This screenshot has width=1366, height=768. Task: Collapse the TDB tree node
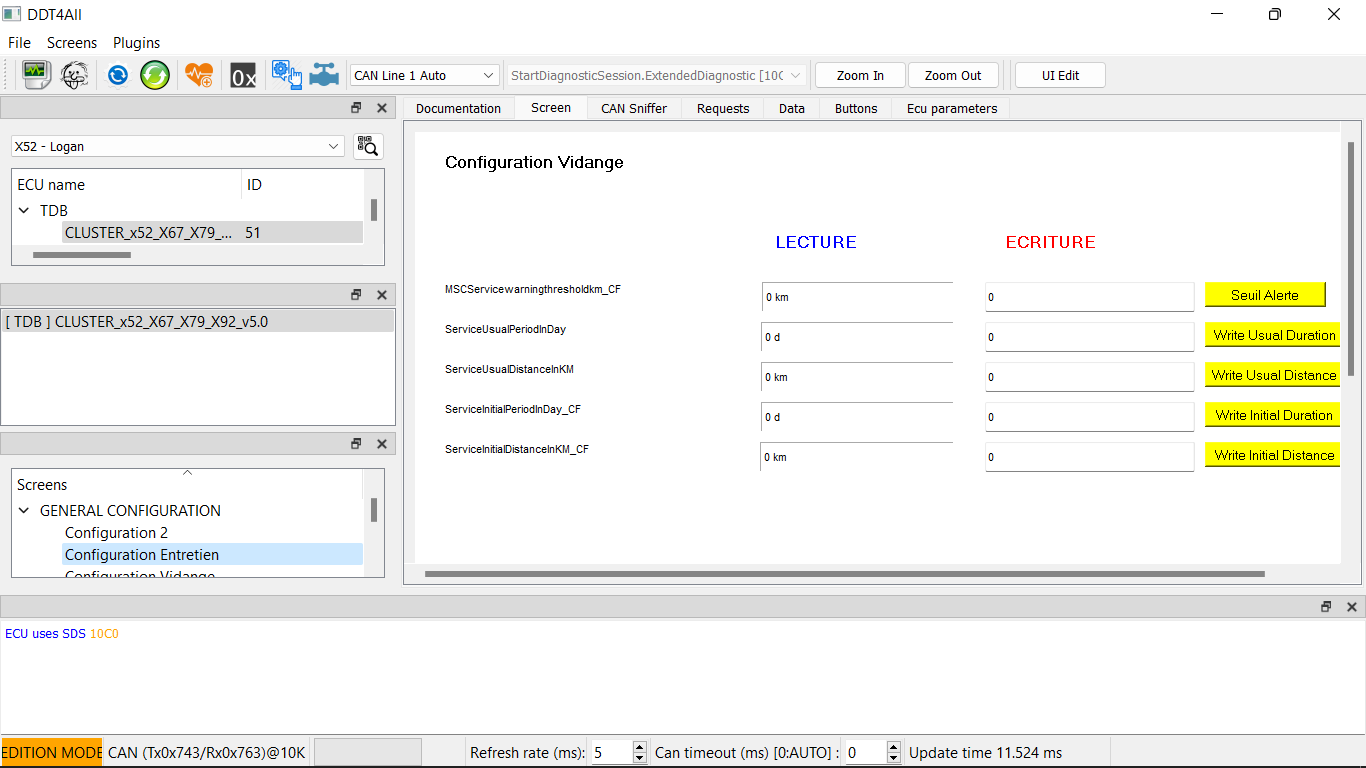coord(23,210)
